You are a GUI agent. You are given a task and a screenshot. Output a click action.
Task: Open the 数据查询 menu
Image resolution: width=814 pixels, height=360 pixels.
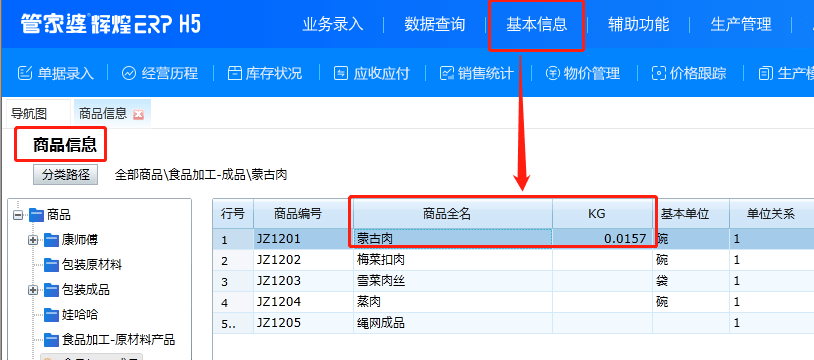435,24
